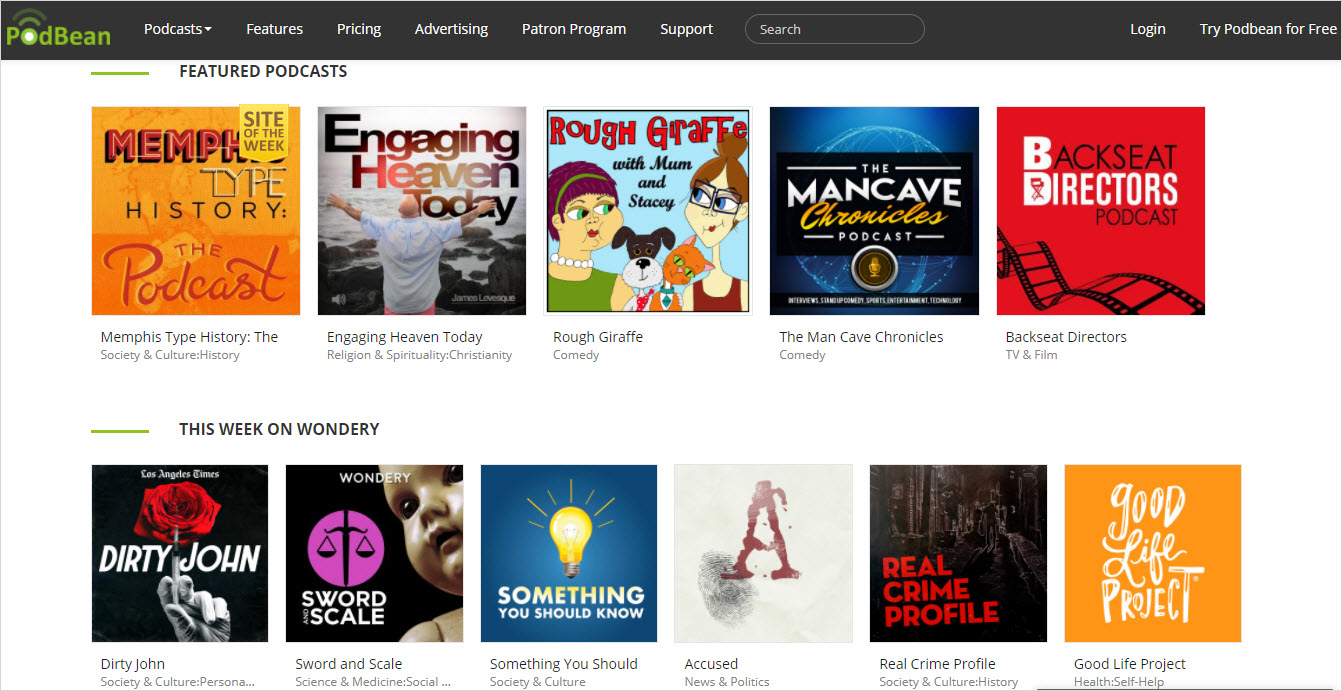The image size is (1342, 691).
Task: Open the Accused podcast cover
Action: click(x=764, y=553)
